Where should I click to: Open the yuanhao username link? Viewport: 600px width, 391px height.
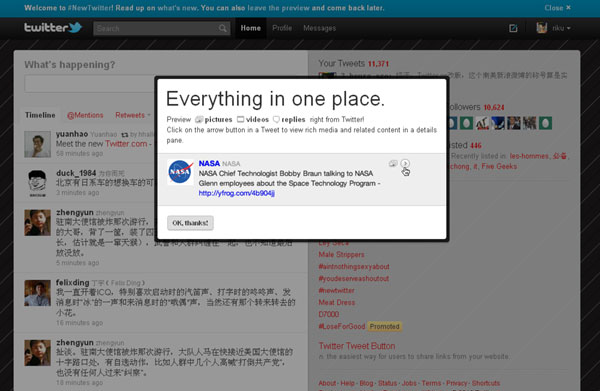click(72, 134)
